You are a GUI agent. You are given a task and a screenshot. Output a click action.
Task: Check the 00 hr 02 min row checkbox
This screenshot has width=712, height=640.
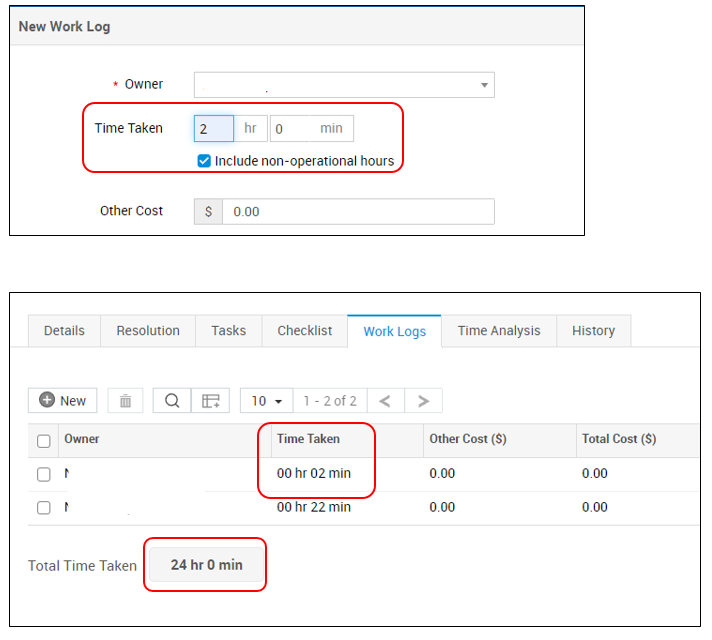[x=44, y=474]
